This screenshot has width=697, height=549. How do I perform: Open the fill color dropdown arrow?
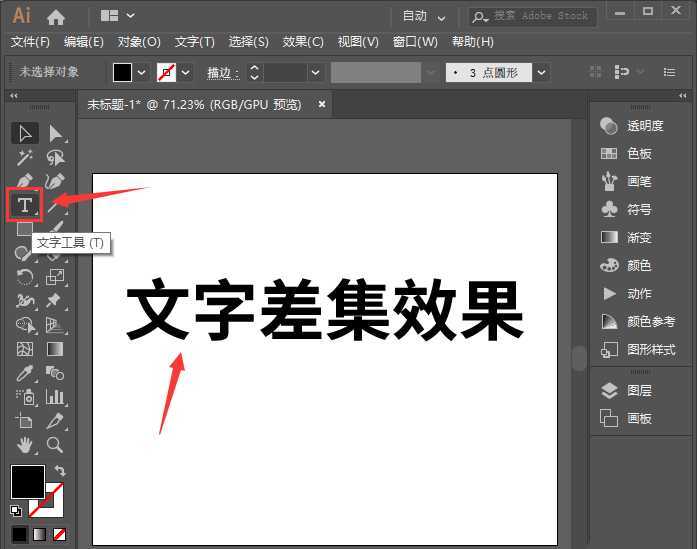(x=141, y=73)
